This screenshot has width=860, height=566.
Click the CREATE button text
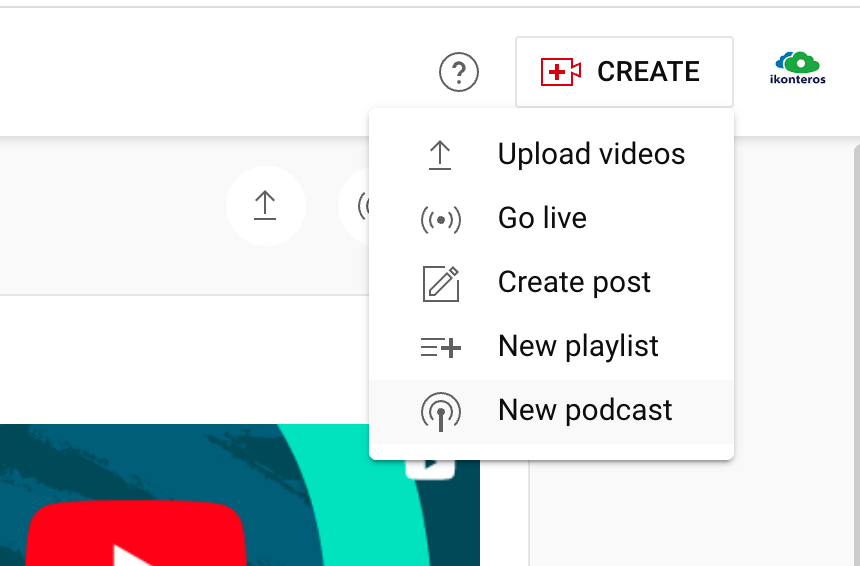(648, 72)
